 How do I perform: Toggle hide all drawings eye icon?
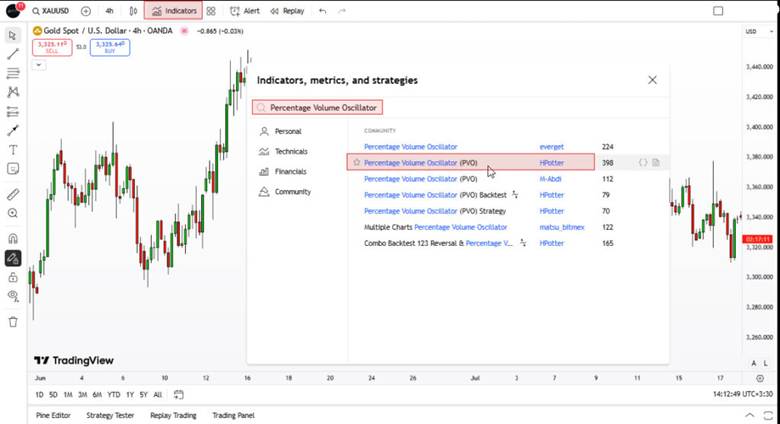[x=13, y=296]
